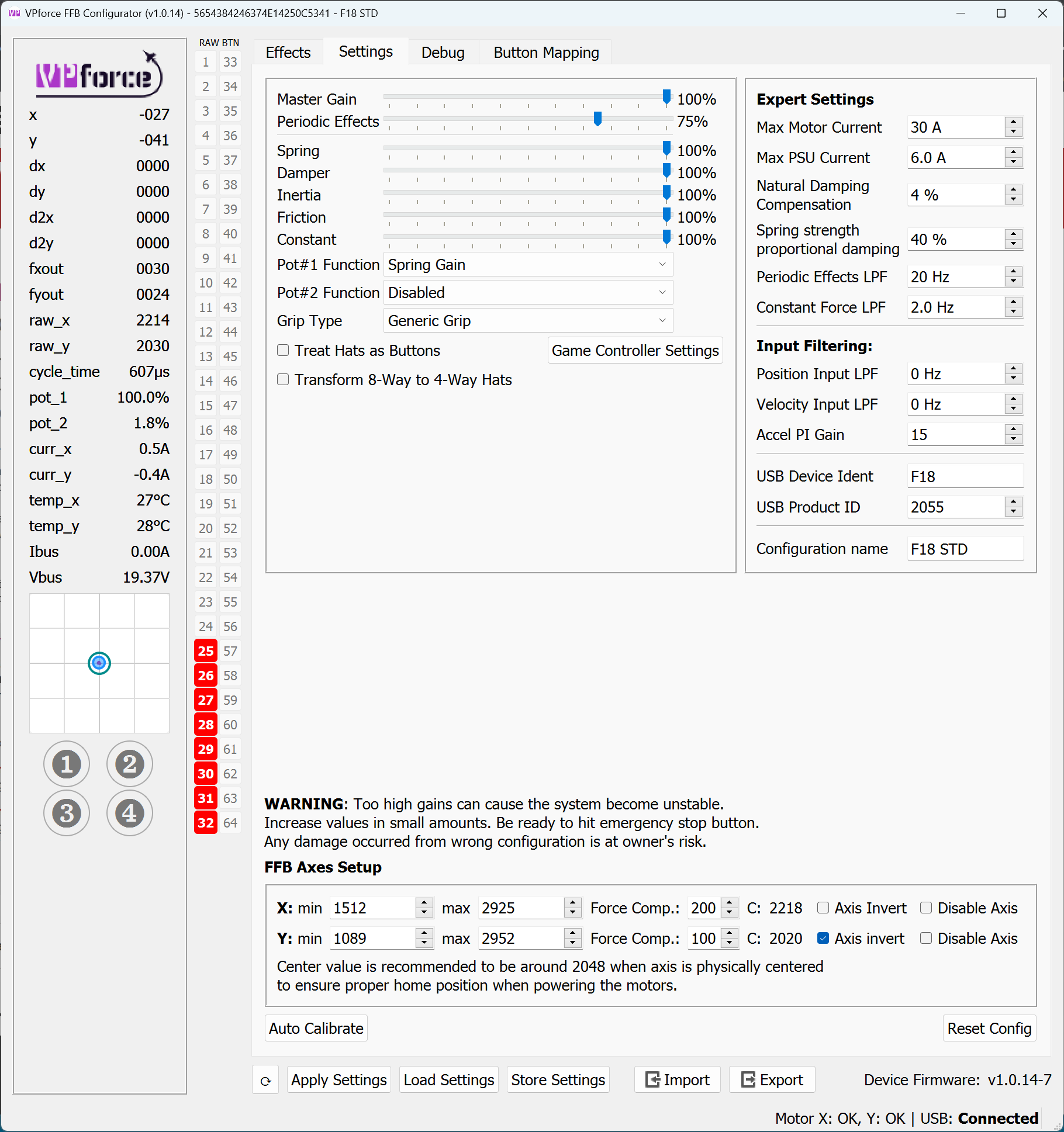Increase Accel PI Gain value
Viewport: 1064px width, 1132px height.
coord(1014,430)
